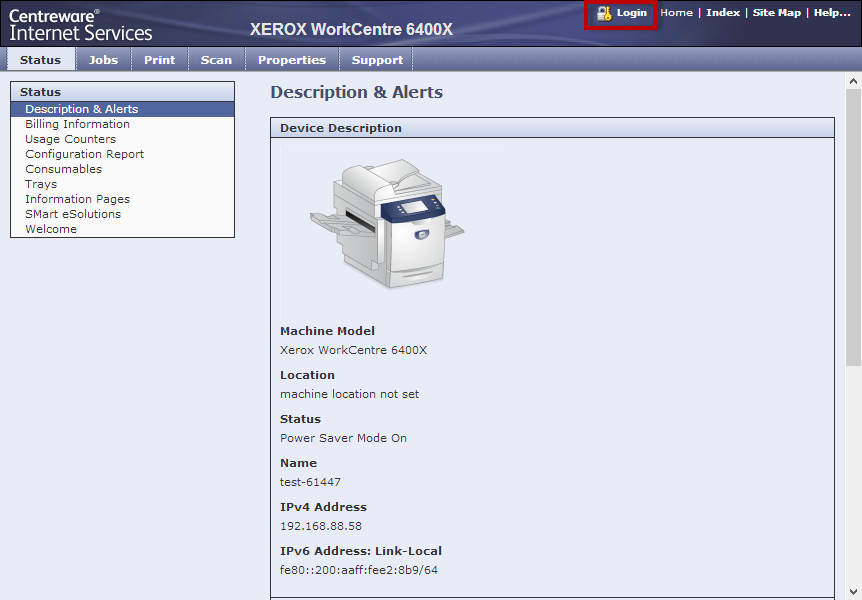The width and height of the screenshot is (862, 600).
Task: Open the Configuration Report page
Action: point(84,154)
